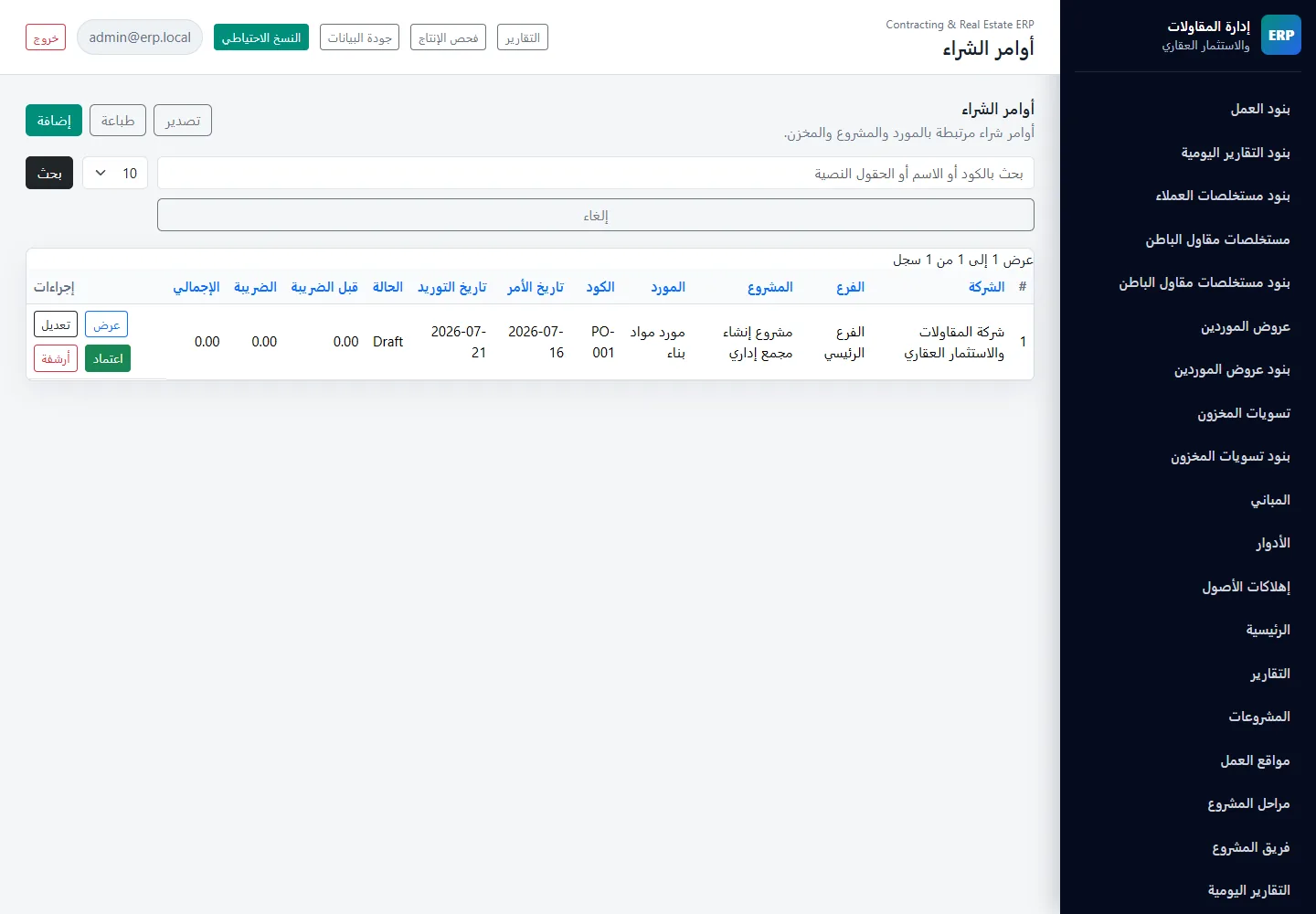The width and height of the screenshot is (1316, 914).
Task: Click supplier cell مورد مواد بناء
Action: click(658, 342)
